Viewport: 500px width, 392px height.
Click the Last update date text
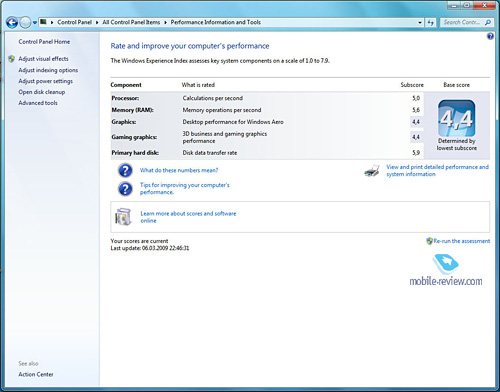tap(150, 248)
